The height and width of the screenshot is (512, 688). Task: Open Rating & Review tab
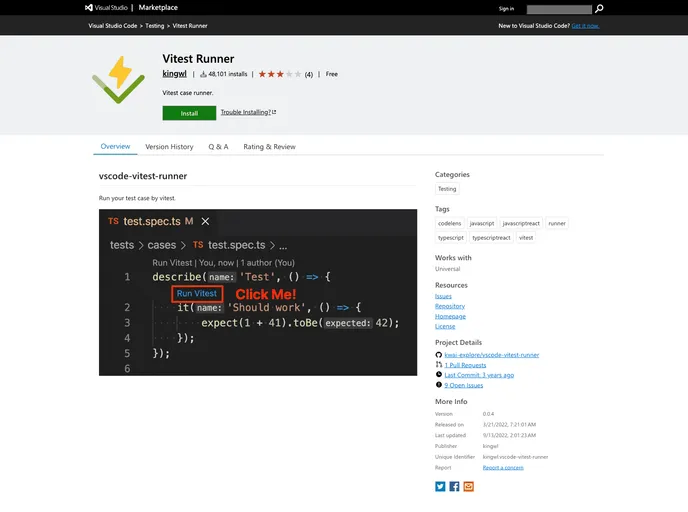coord(269,147)
